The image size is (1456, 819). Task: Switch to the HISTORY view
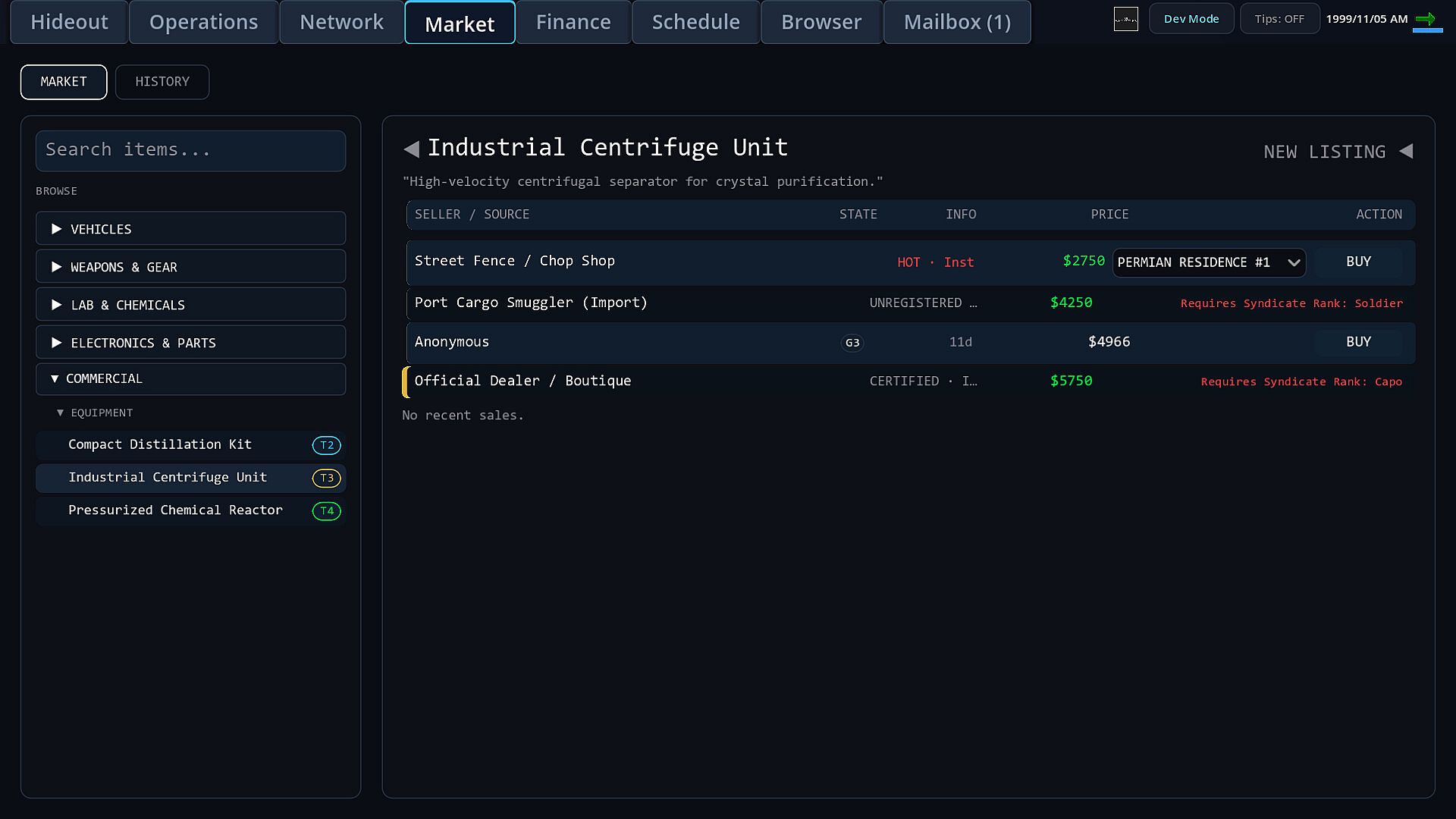tap(162, 82)
